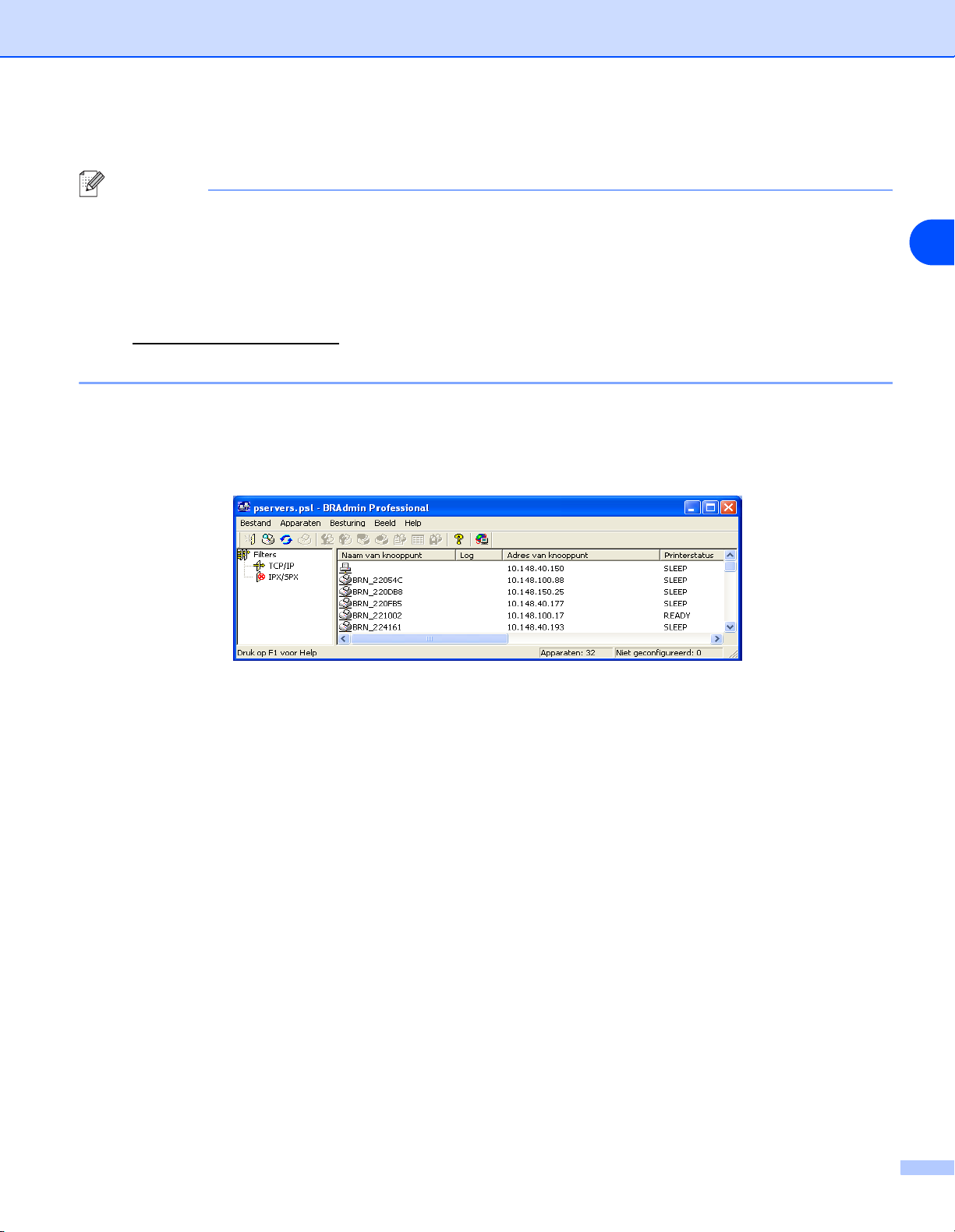Click the yellow question mark help icon
Image resolution: width=955 pixels, height=1232 pixels.
pyautogui.click(x=459, y=538)
